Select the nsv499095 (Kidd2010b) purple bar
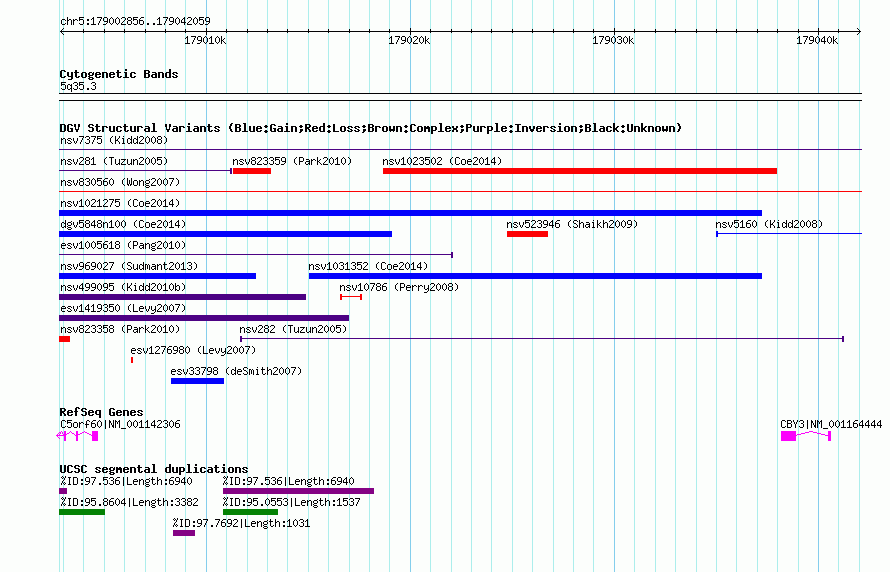Screen dimensions: 890x572 tap(182, 297)
